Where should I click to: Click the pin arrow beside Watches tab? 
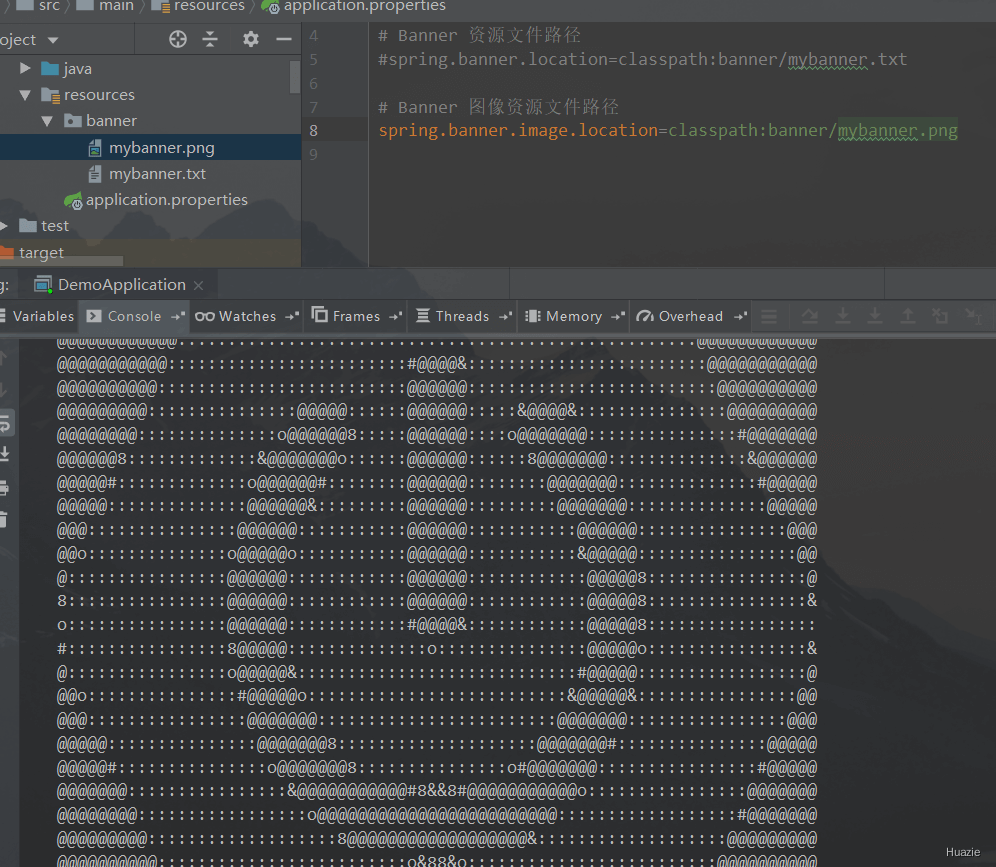292,316
